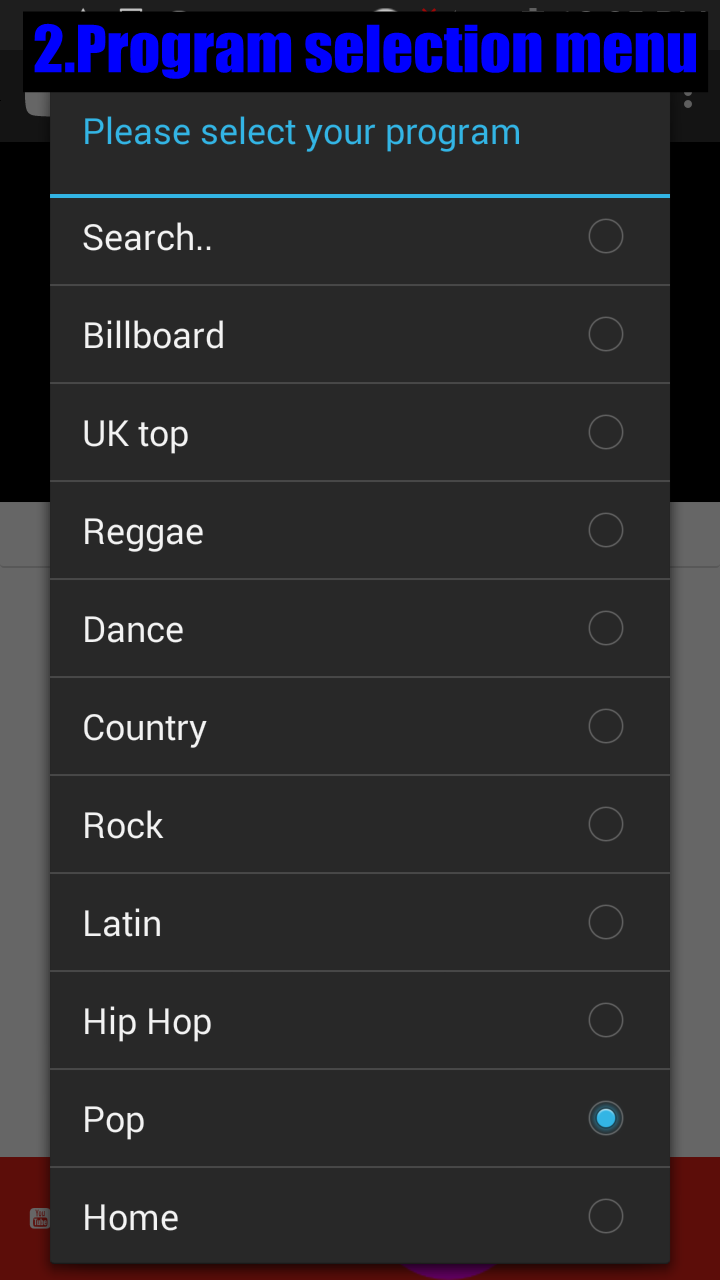720x1280 pixels.
Task: Choose the Rock program label
Action: pos(123,826)
